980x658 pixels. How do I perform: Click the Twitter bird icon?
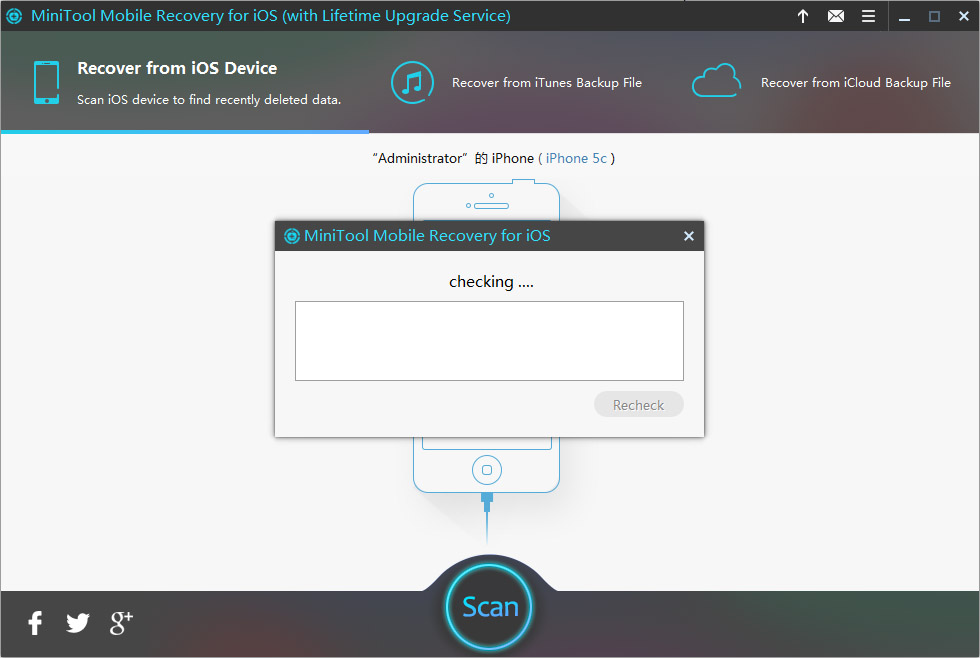coord(78,623)
